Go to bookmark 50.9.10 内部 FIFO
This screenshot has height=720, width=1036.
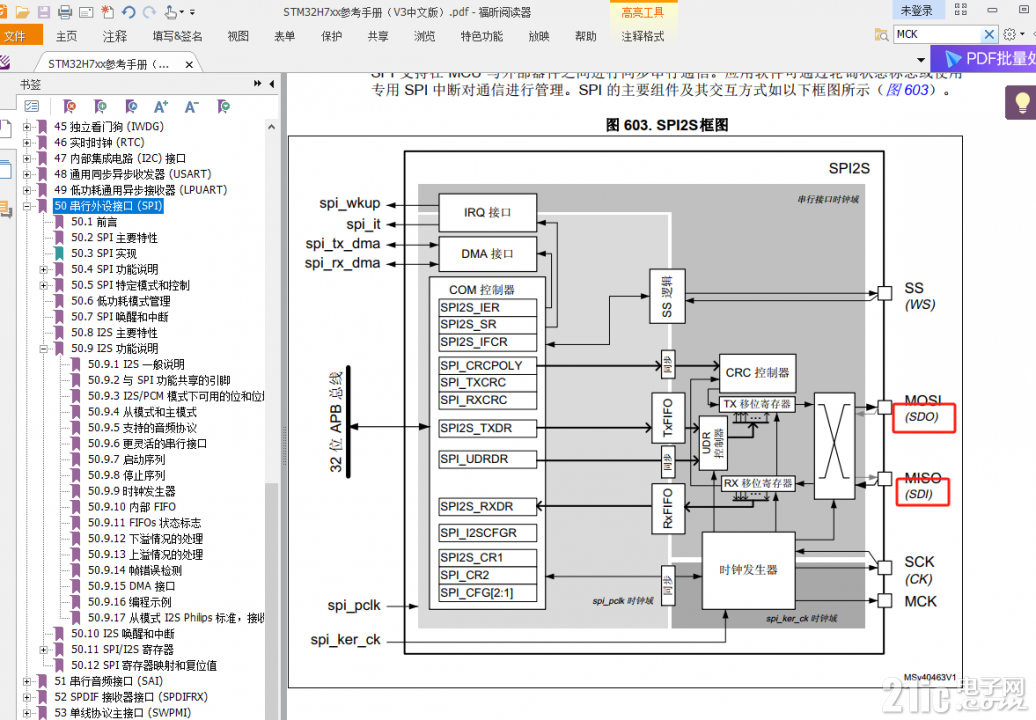click(x=131, y=507)
